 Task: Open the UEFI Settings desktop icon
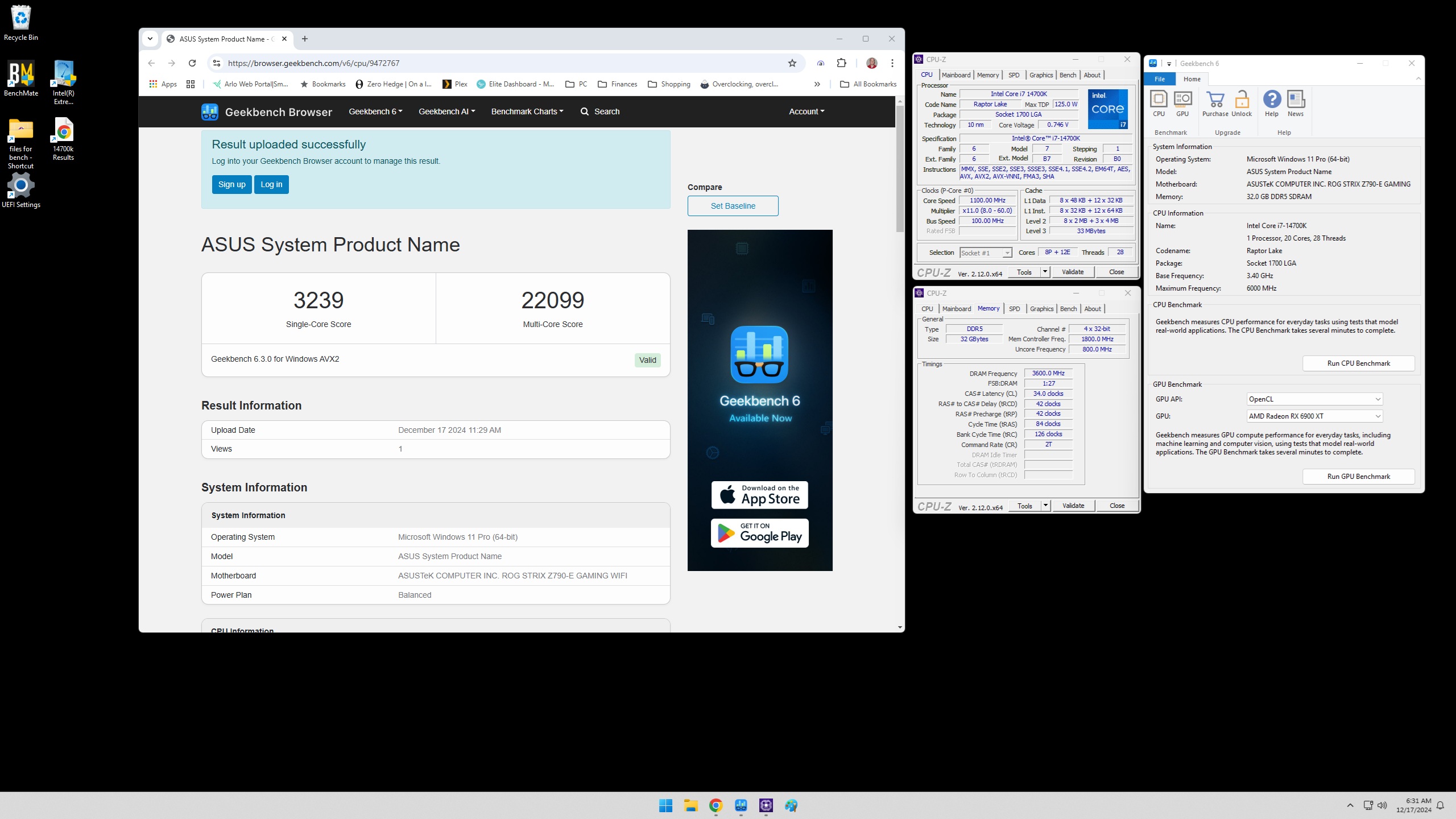point(21,191)
